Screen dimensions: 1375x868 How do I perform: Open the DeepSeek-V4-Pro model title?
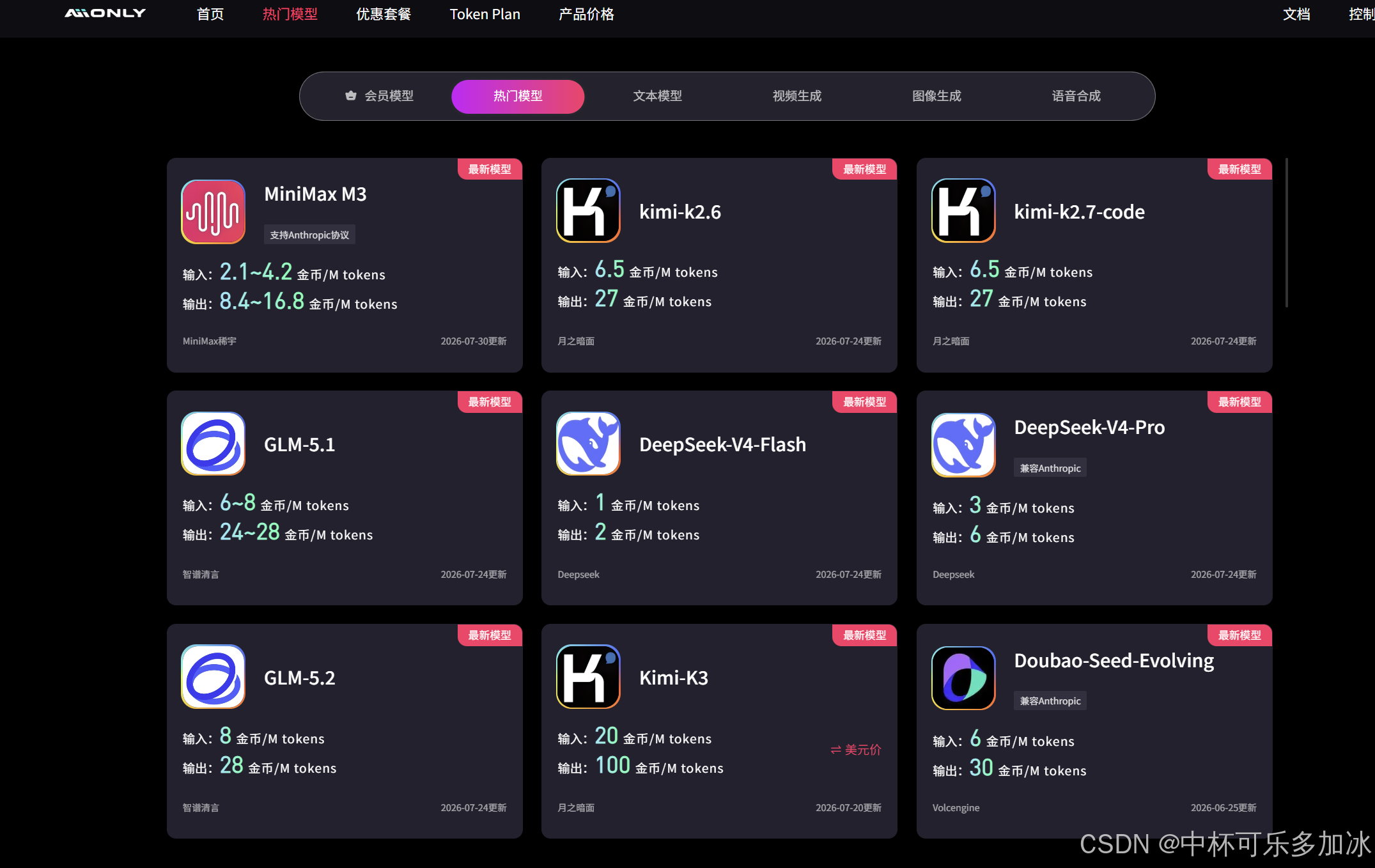pyautogui.click(x=1090, y=427)
